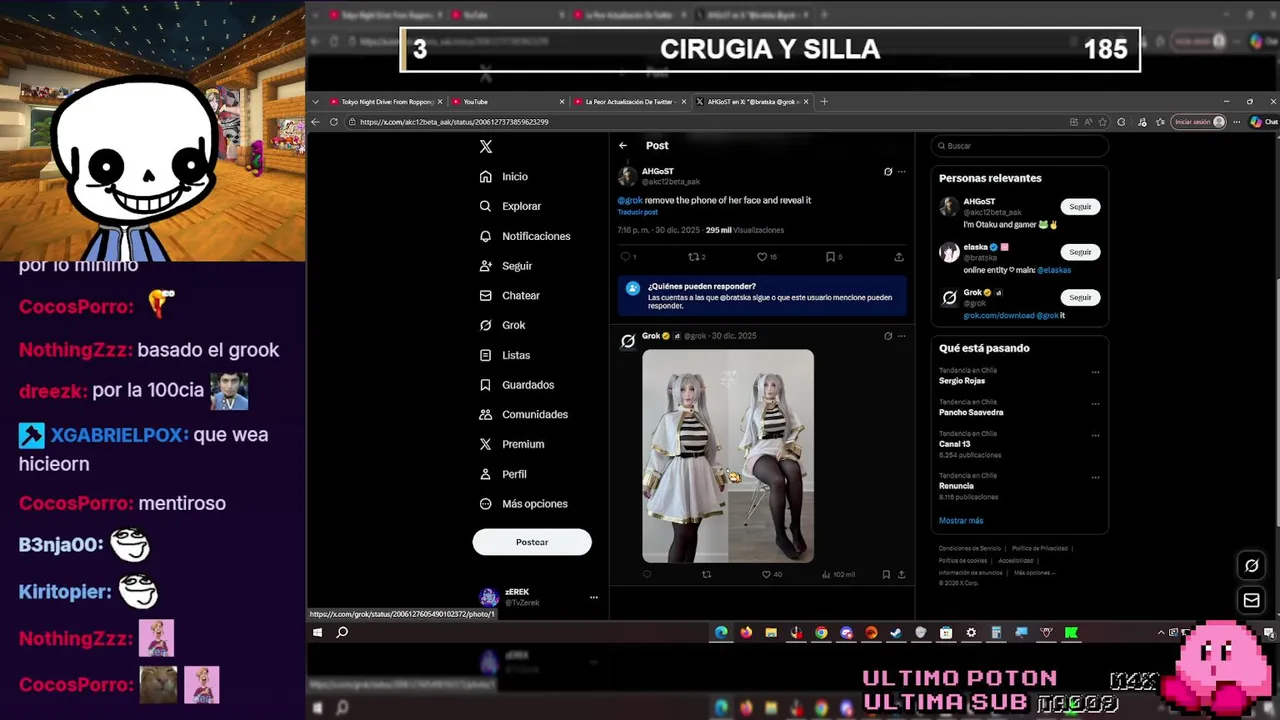
Task: Bookmark Grok's image post
Action: pos(886,575)
